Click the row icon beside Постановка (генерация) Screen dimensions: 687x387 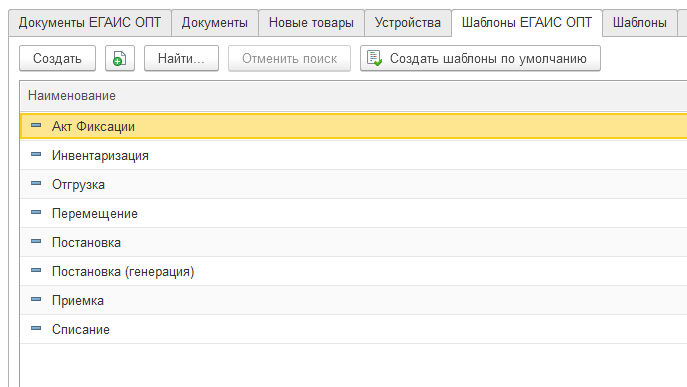[x=36, y=270]
